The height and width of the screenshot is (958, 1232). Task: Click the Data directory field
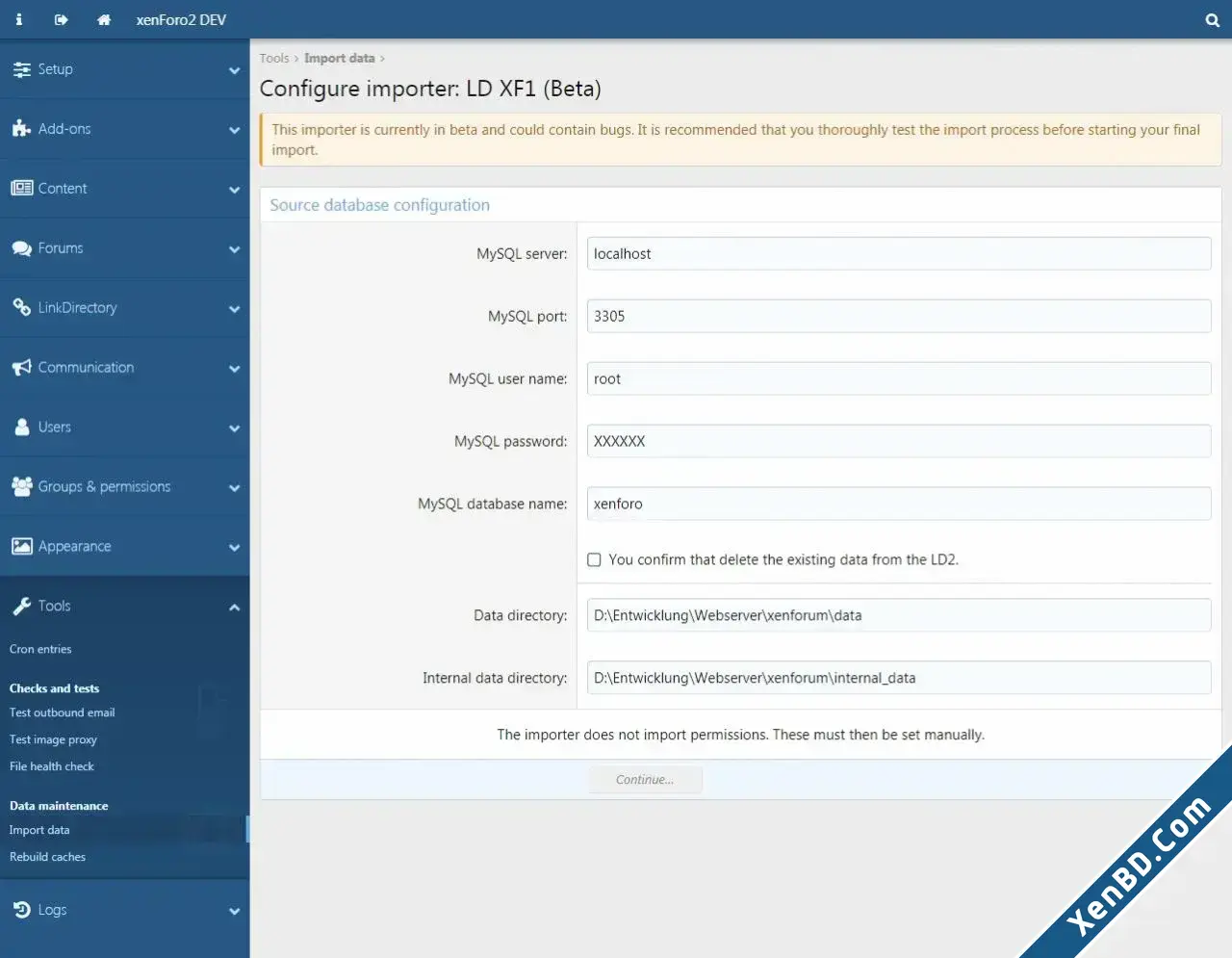[x=899, y=615]
